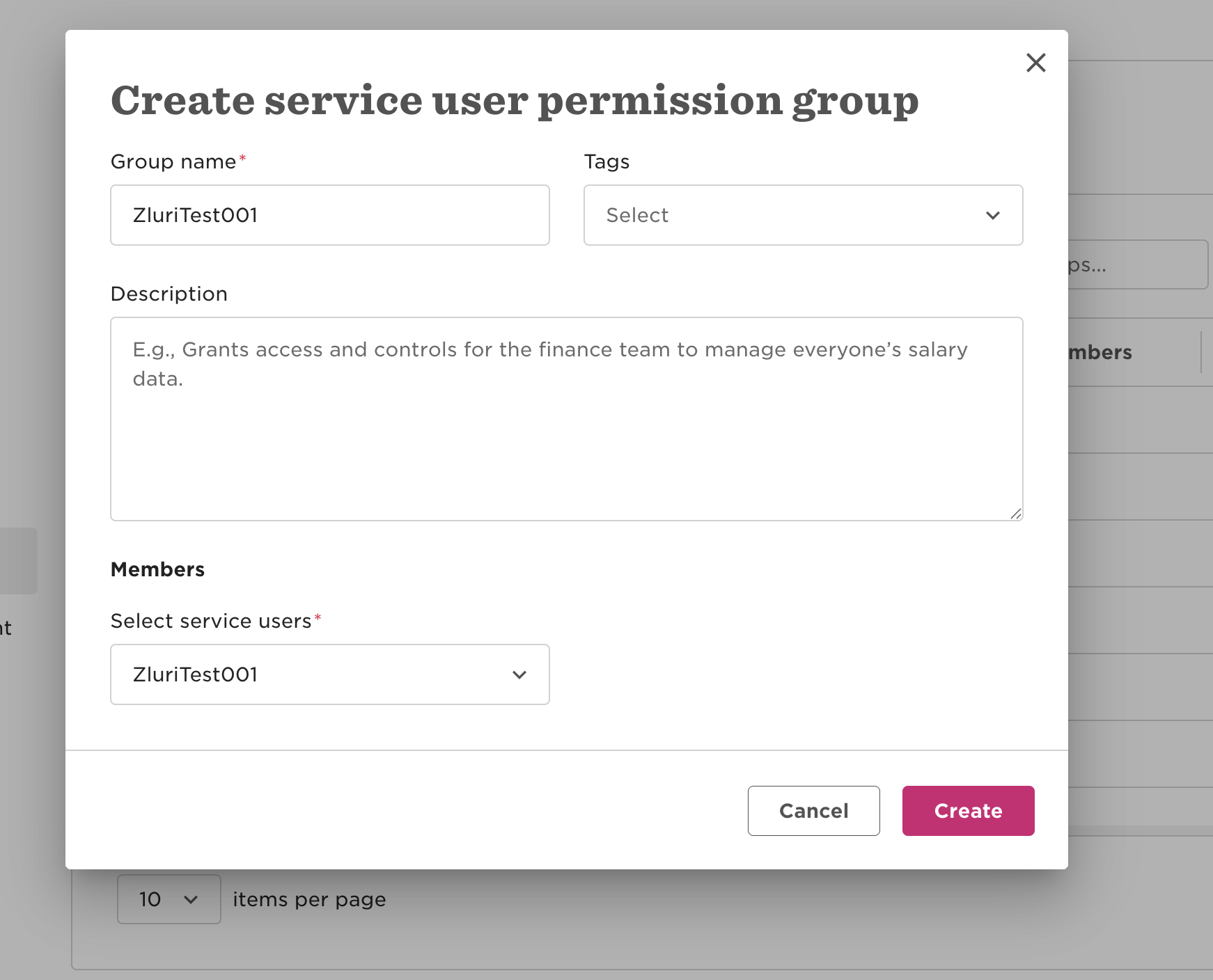
Task: Click the Cancel button
Action: (813, 811)
